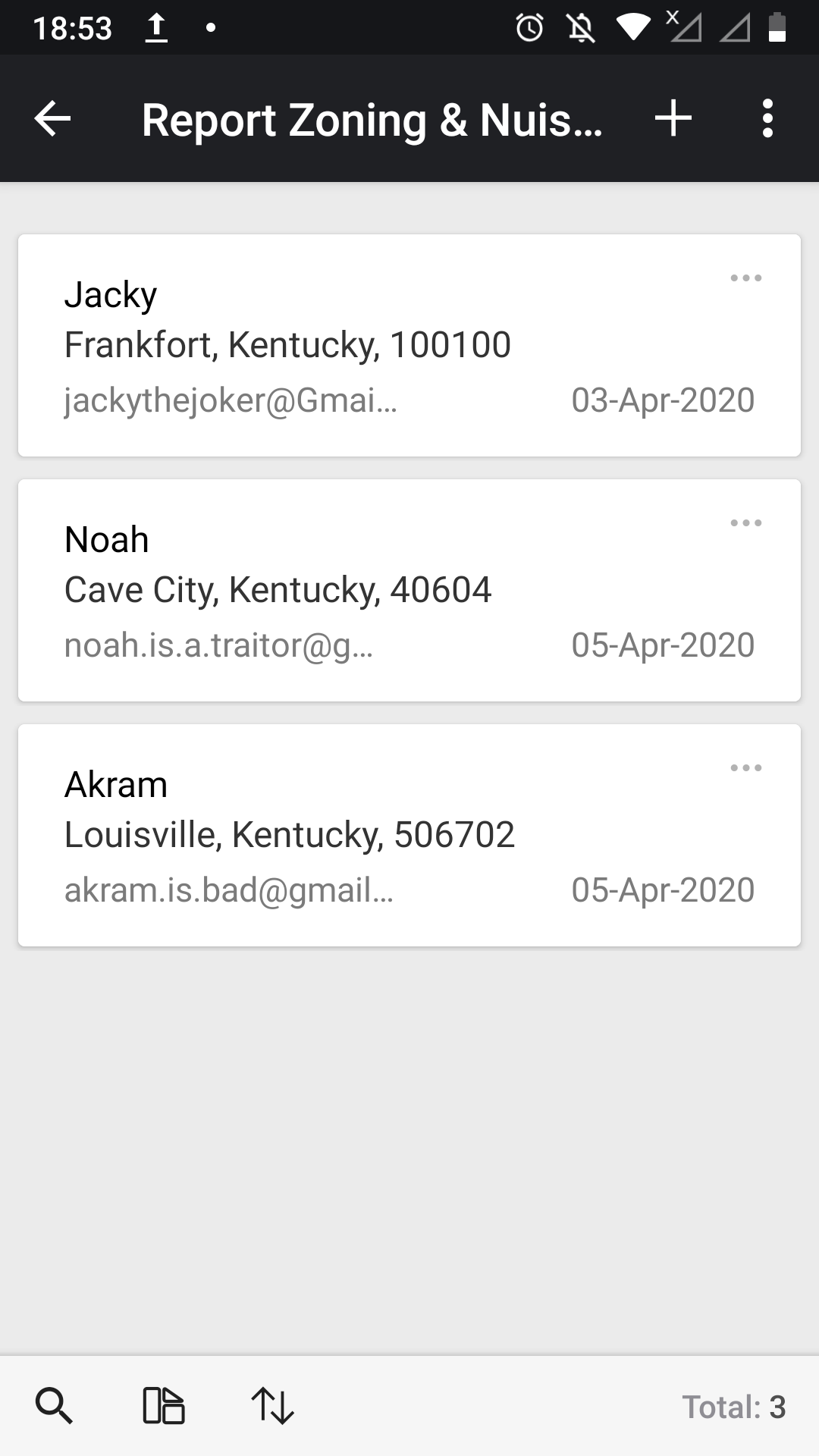
Task: Open the search magnifier icon
Action: [54, 1406]
